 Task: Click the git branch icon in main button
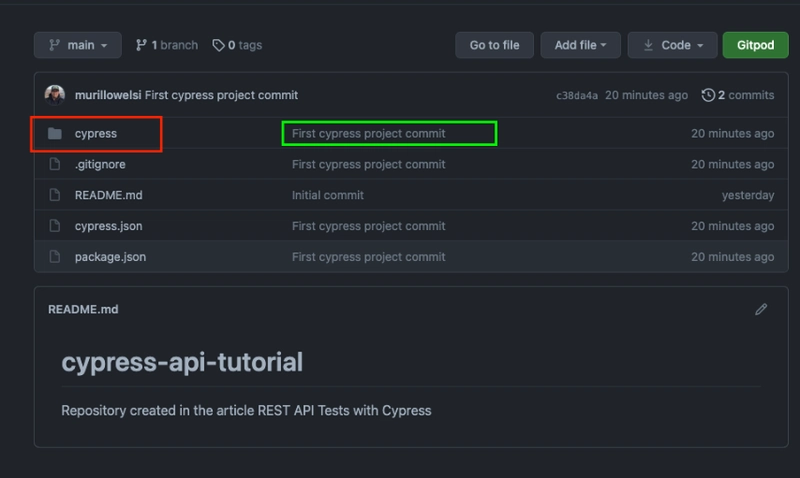coord(55,45)
